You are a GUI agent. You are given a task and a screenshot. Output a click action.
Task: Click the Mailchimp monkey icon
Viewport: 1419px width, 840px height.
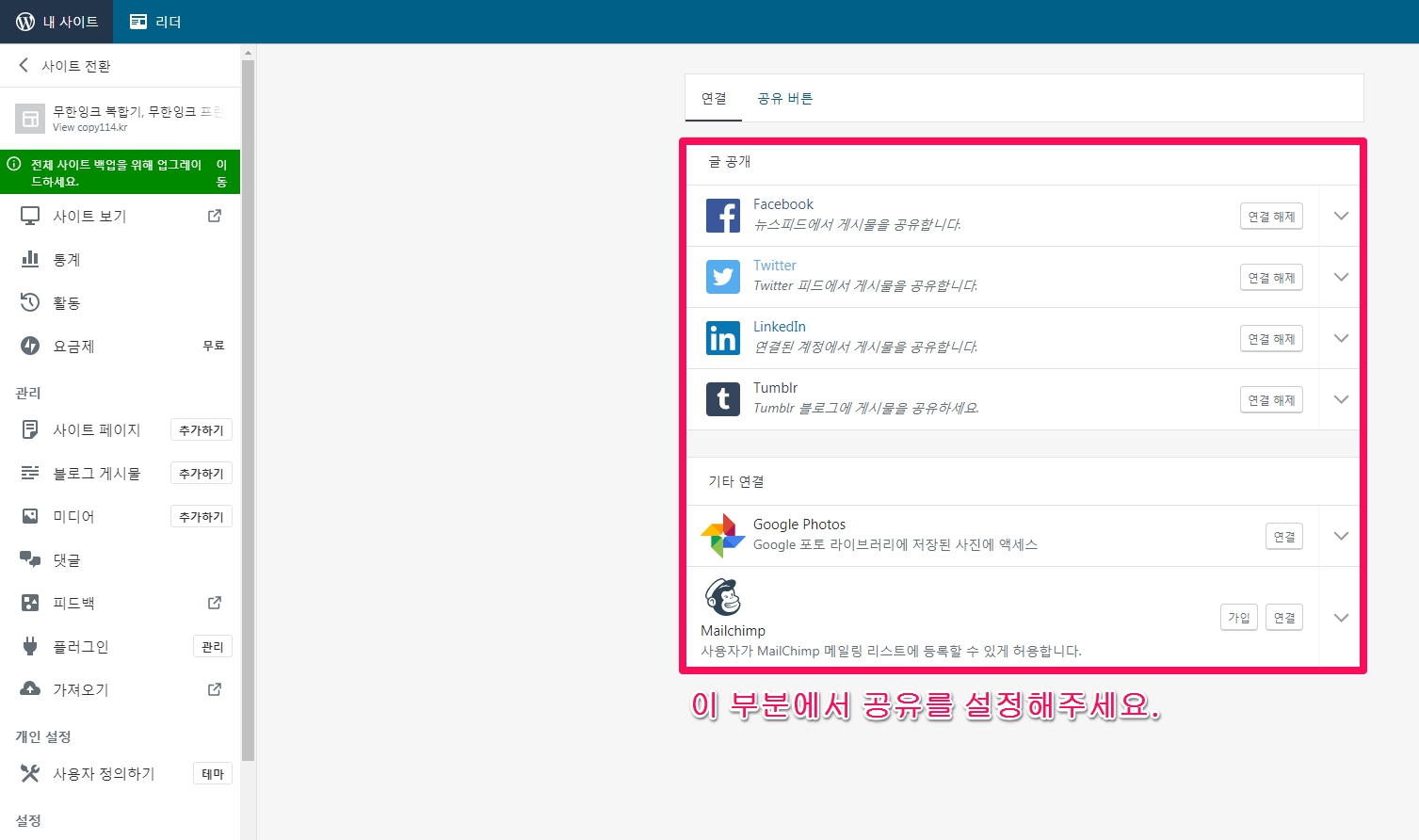click(722, 597)
